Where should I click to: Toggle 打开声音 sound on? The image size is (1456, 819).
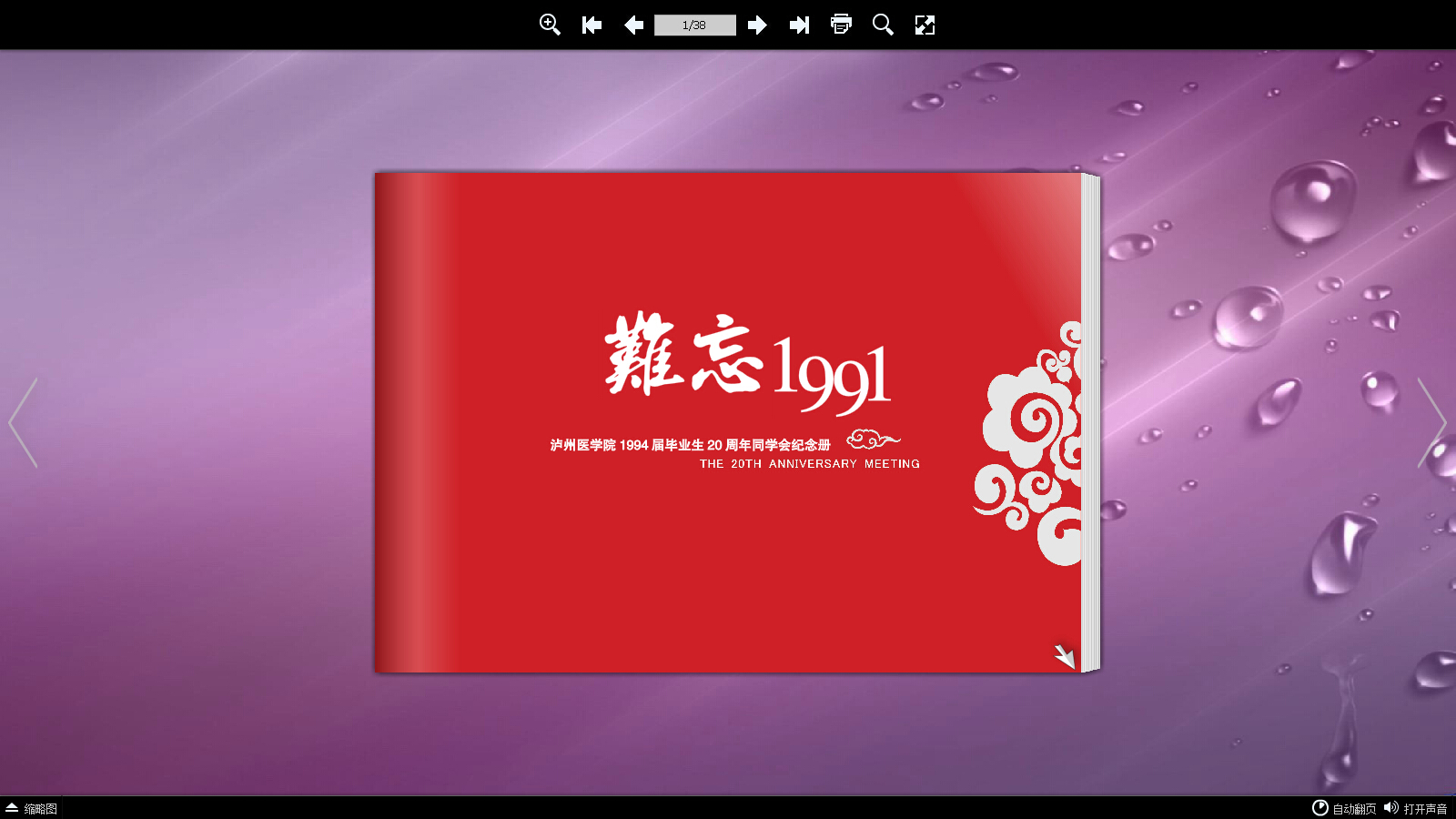(x=1415, y=808)
